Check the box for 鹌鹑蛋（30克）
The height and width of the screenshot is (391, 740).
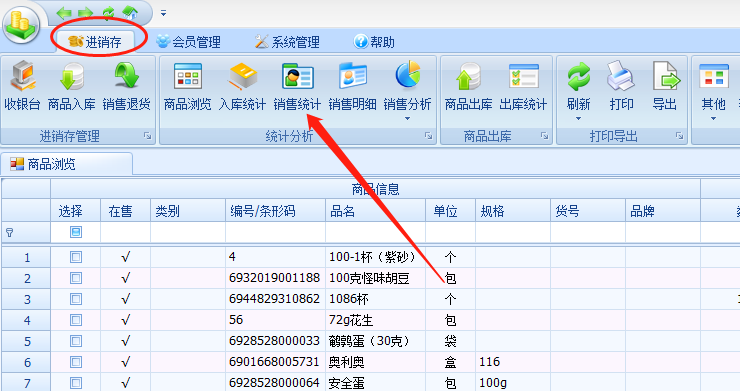[76, 341]
